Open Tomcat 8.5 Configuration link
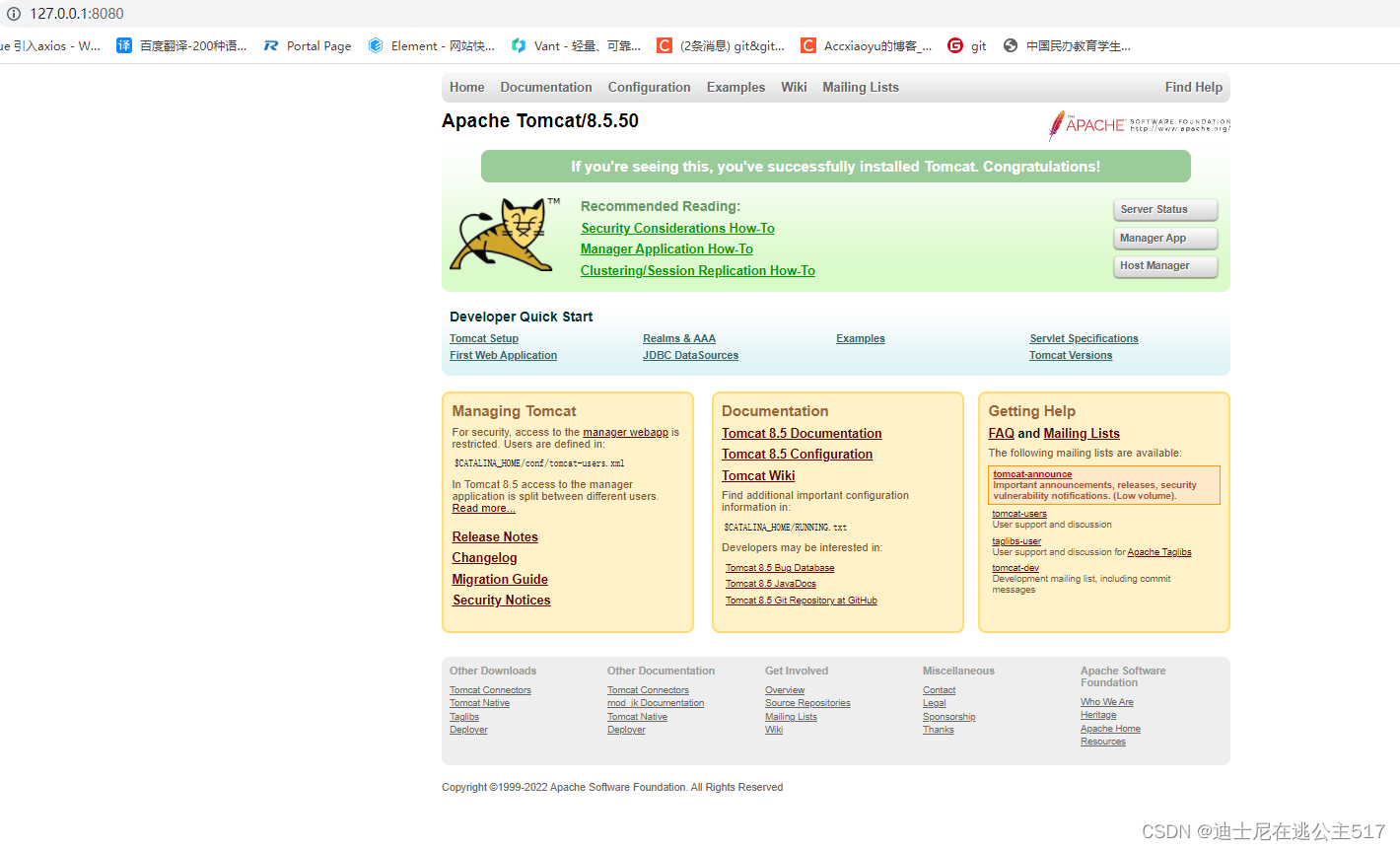This screenshot has width=1400, height=850. tap(797, 454)
